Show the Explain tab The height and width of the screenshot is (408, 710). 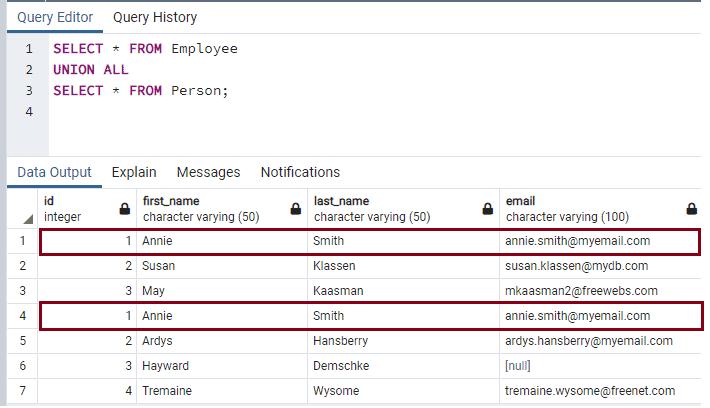point(134,172)
